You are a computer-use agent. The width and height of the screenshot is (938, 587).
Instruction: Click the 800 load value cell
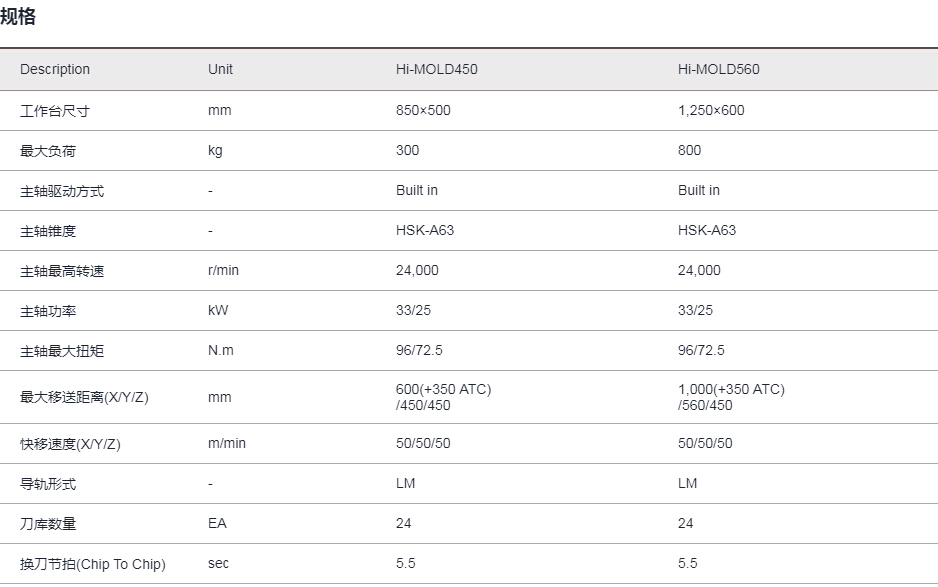pos(689,150)
